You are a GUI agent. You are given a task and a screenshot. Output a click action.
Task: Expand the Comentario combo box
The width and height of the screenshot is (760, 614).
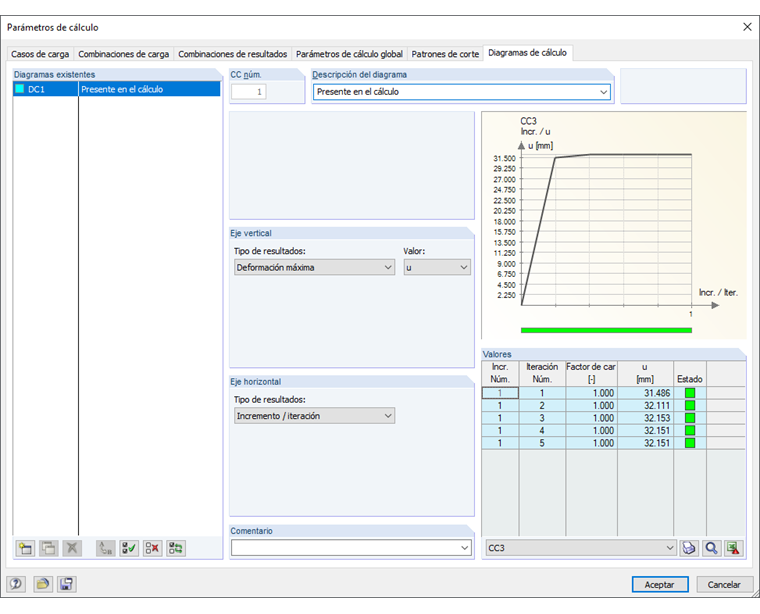[x=464, y=548]
